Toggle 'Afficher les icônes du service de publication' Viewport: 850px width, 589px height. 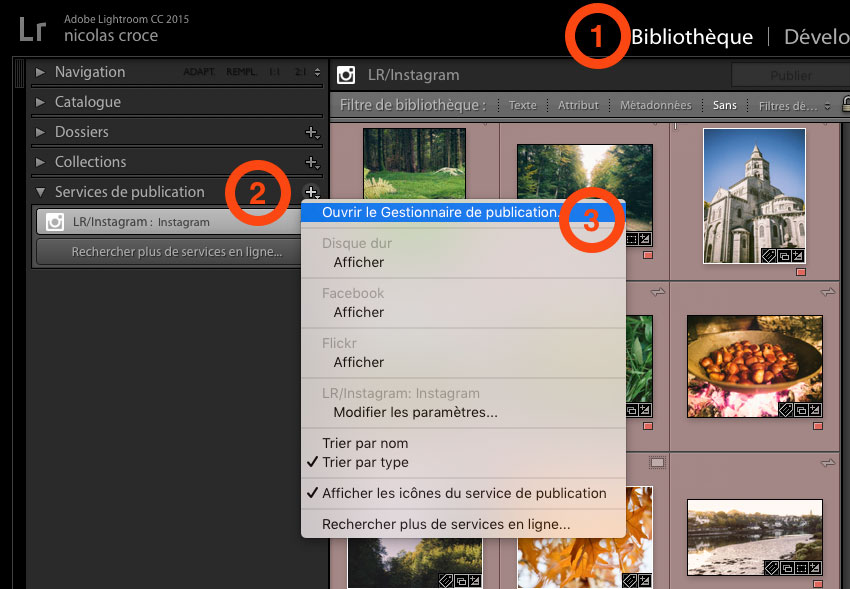(x=464, y=493)
